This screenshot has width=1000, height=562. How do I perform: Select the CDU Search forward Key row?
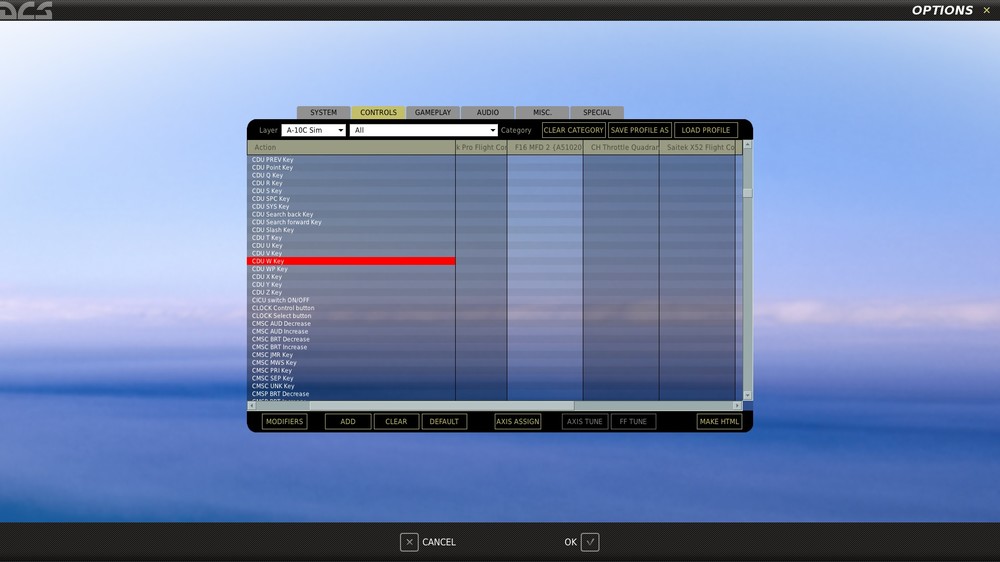(x=351, y=222)
